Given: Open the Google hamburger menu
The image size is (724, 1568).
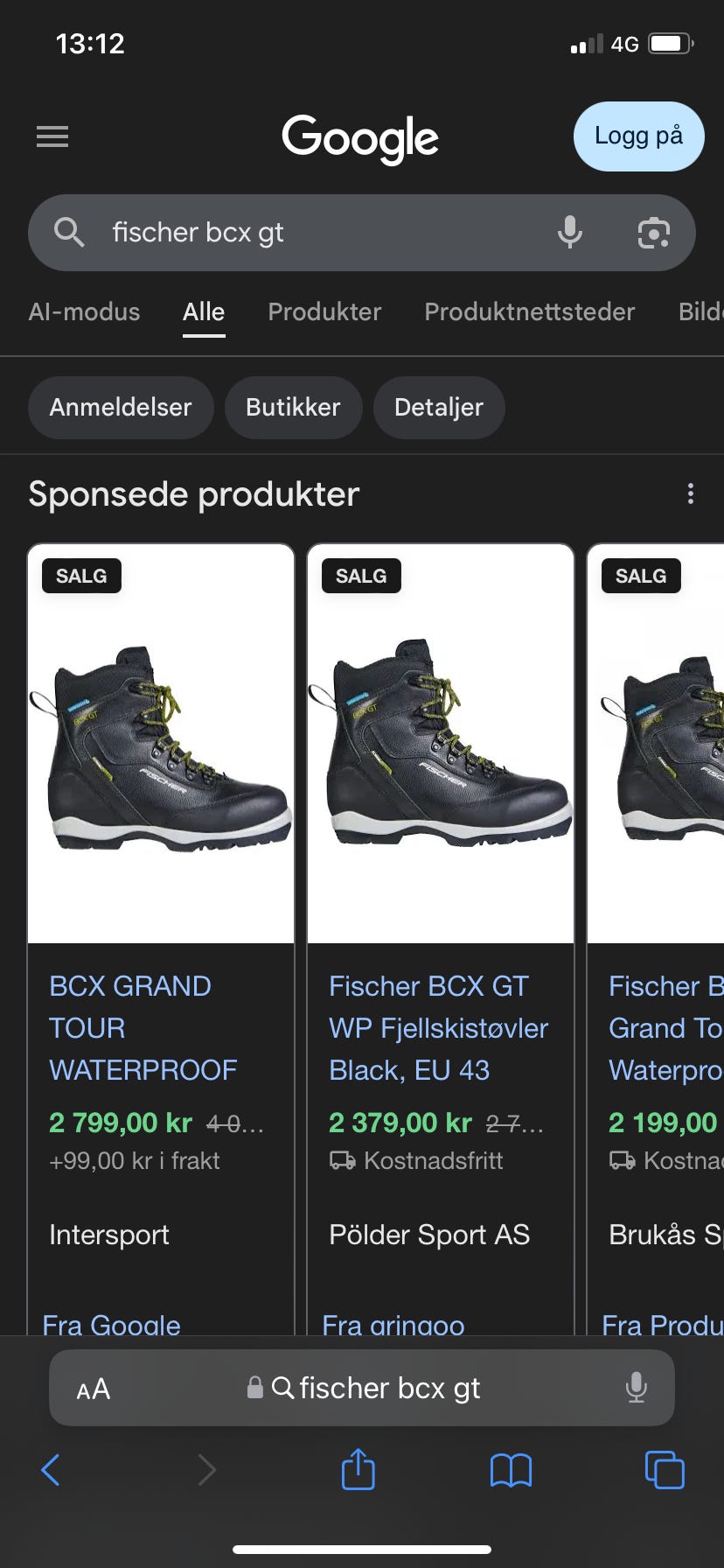Looking at the screenshot, I should pos(52,136).
